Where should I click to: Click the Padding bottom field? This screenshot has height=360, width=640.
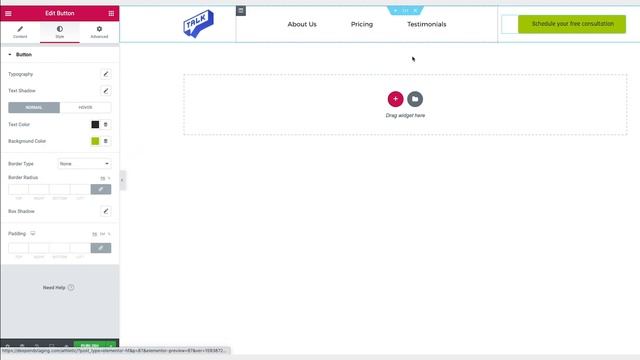[60, 248]
